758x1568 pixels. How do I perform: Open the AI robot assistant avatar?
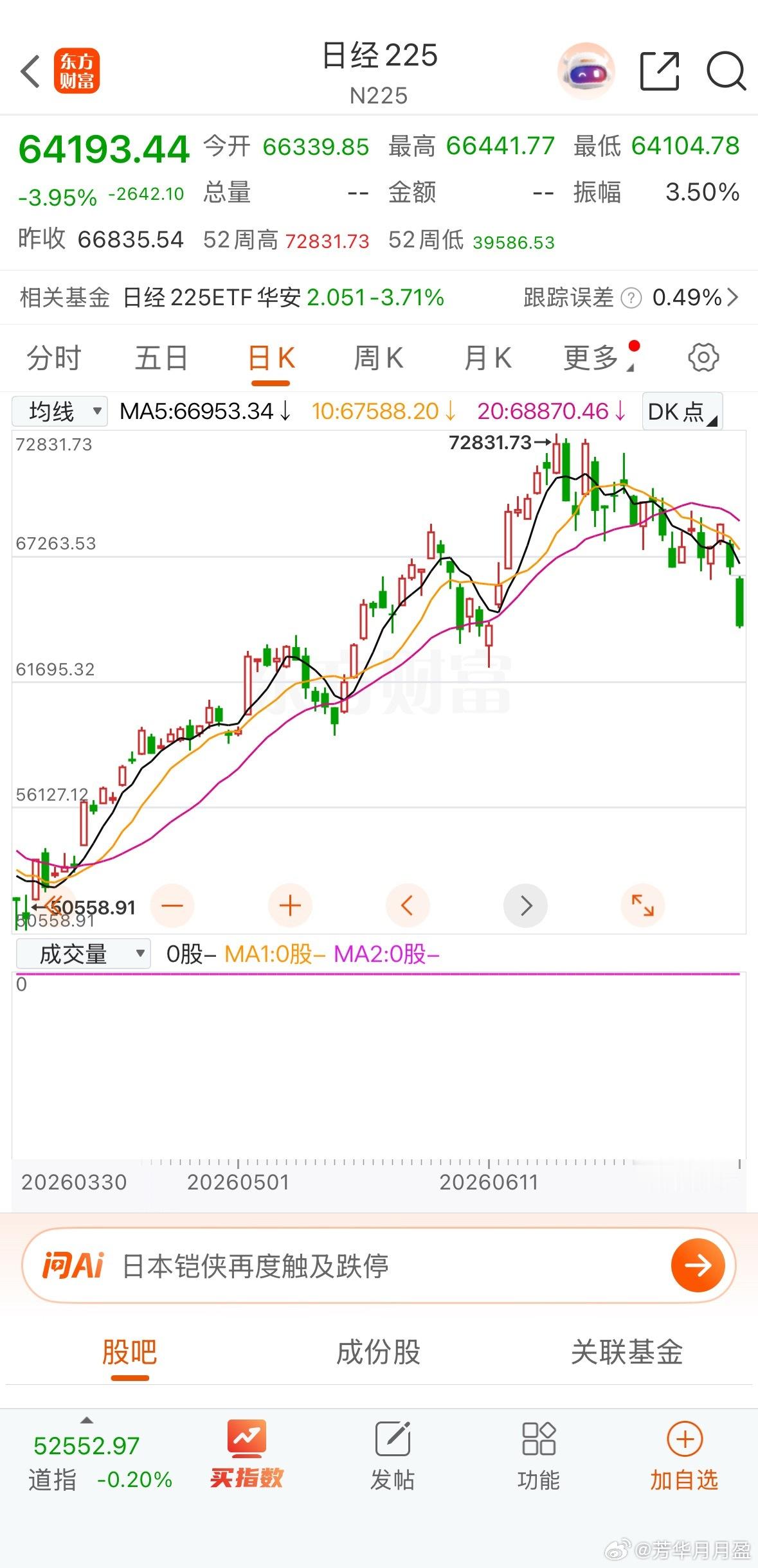(x=586, y=71)
